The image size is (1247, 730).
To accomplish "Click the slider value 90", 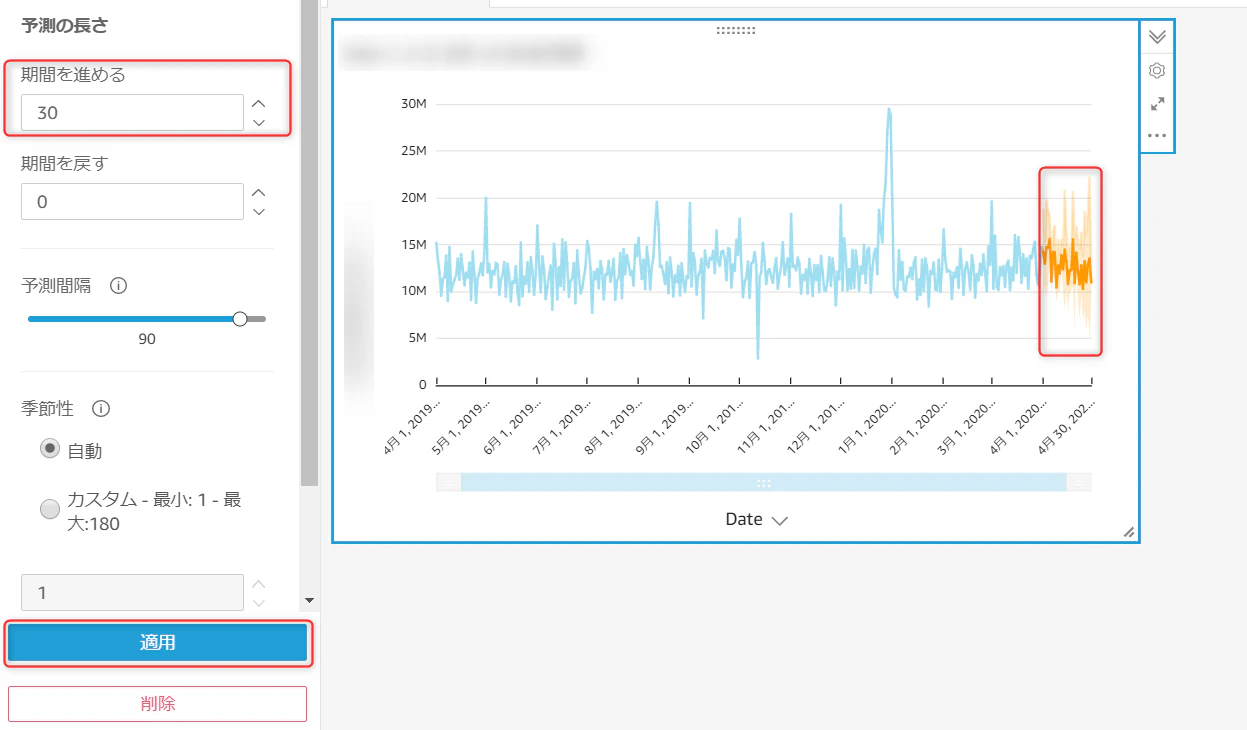I will 147,339.
